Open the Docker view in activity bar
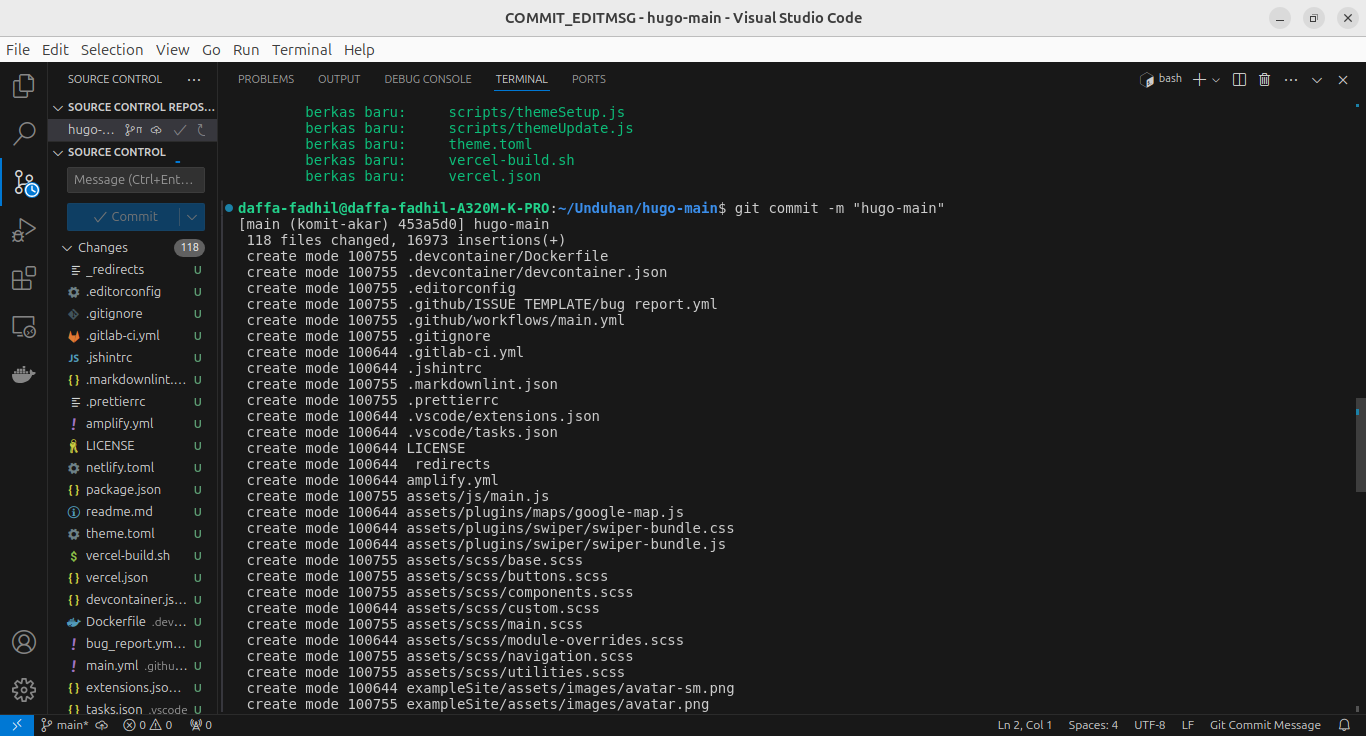Image resolution: width=1366 pixels, height=736 pixels. coord(23,375)
